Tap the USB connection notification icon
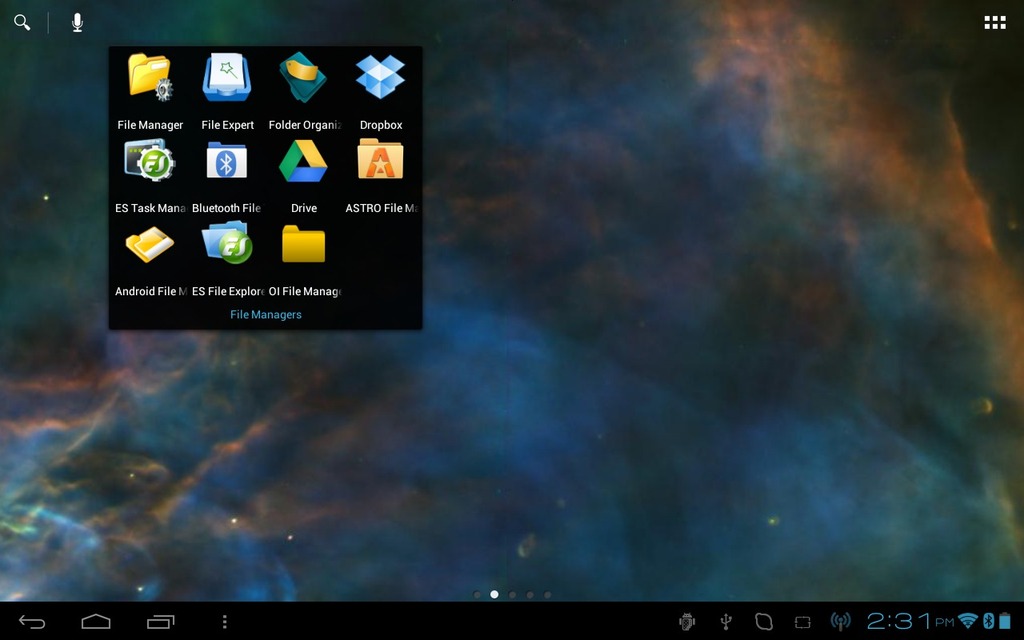 point(726,622)
